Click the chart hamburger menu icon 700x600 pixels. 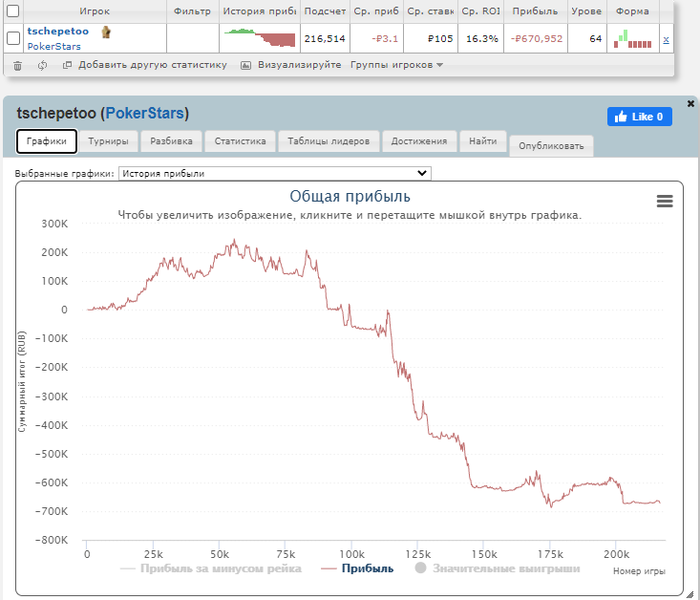[665, 201]
